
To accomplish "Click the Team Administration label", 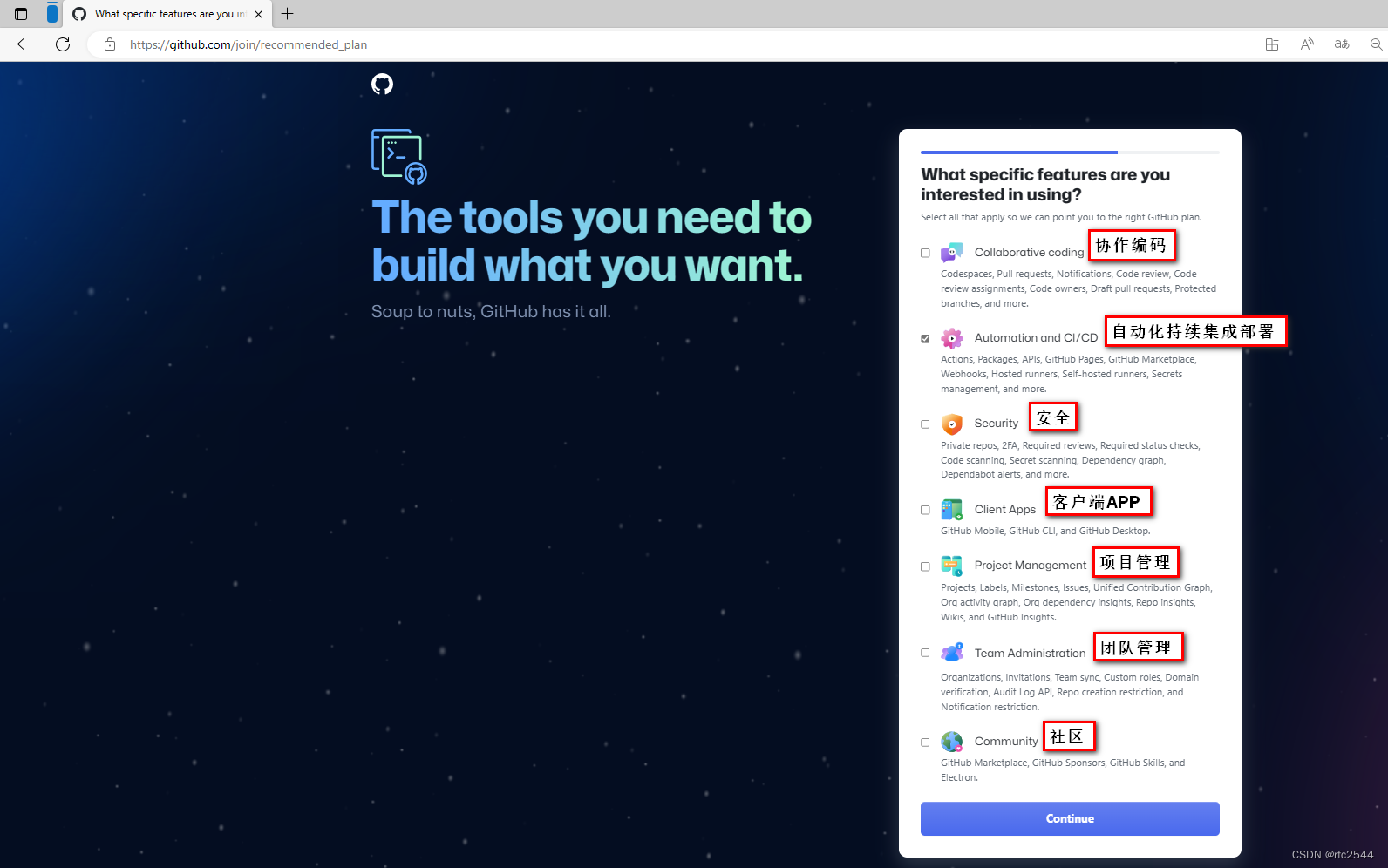I will coord(1030,654).
